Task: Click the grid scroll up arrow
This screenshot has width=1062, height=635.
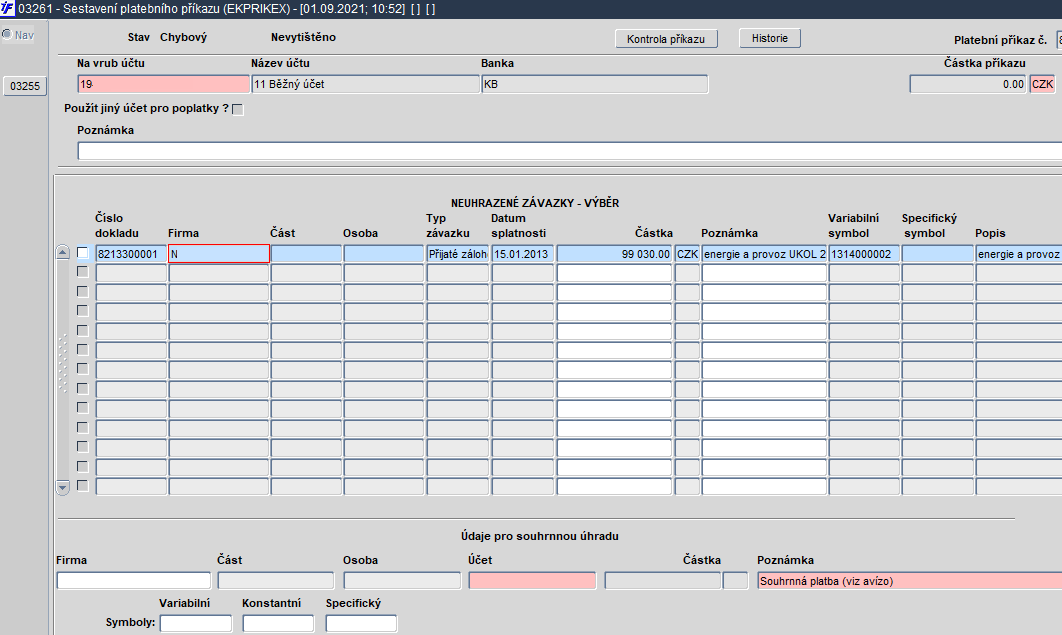Action: point(62,253)
